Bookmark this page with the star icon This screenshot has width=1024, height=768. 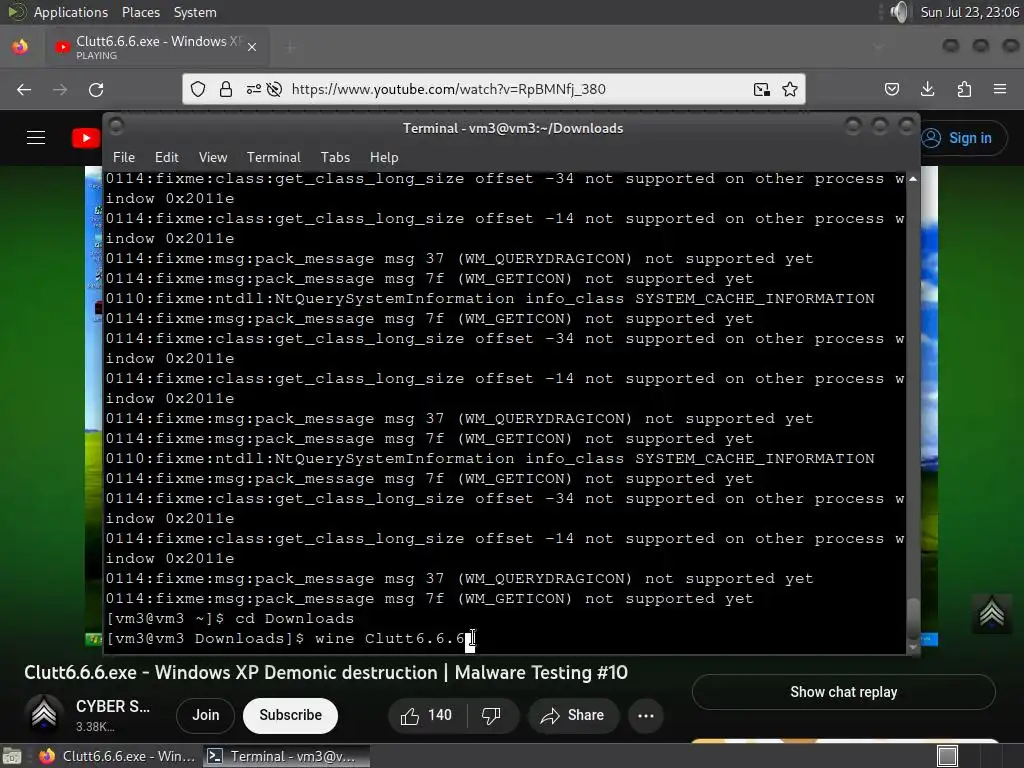point(790,89)
